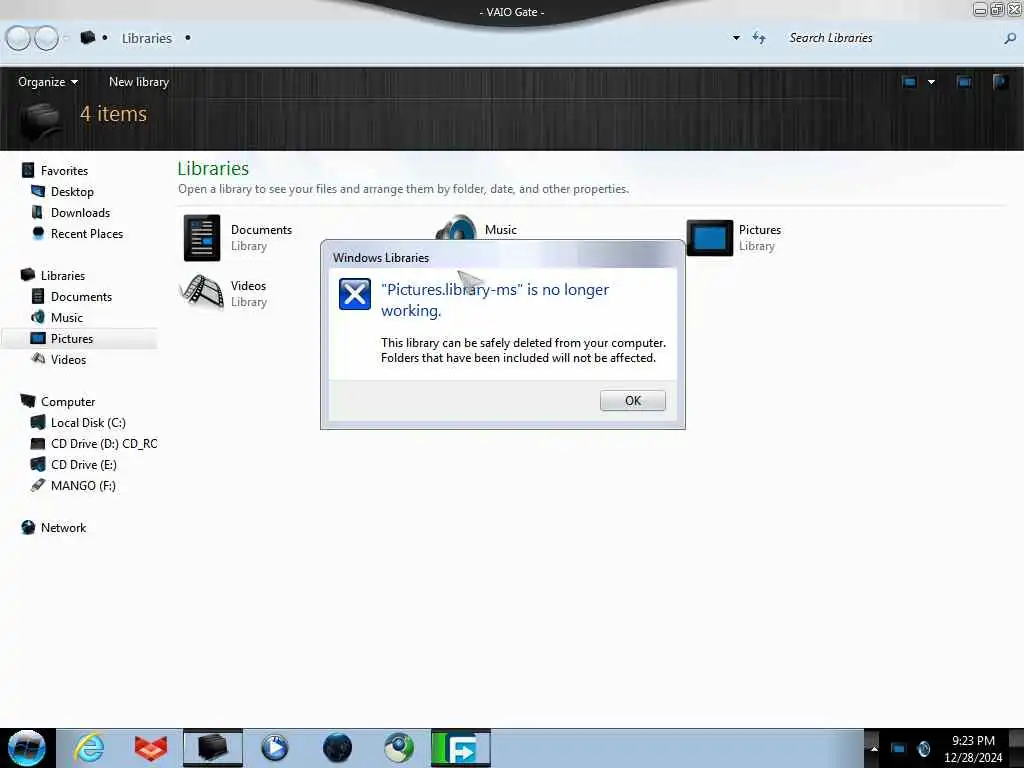
Task: Select Videos under Libraries in sidebar
Action: pyautogui.click(x=68, y=360)
